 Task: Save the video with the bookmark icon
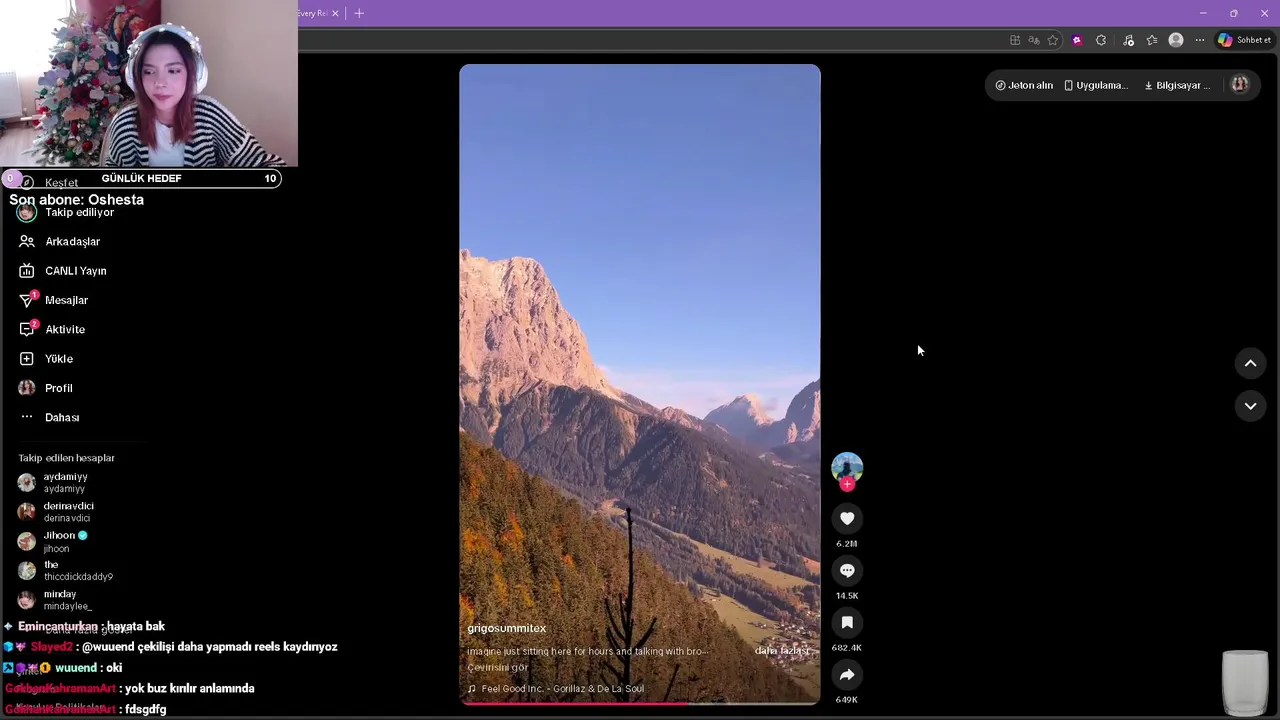(x=847, y=622)
